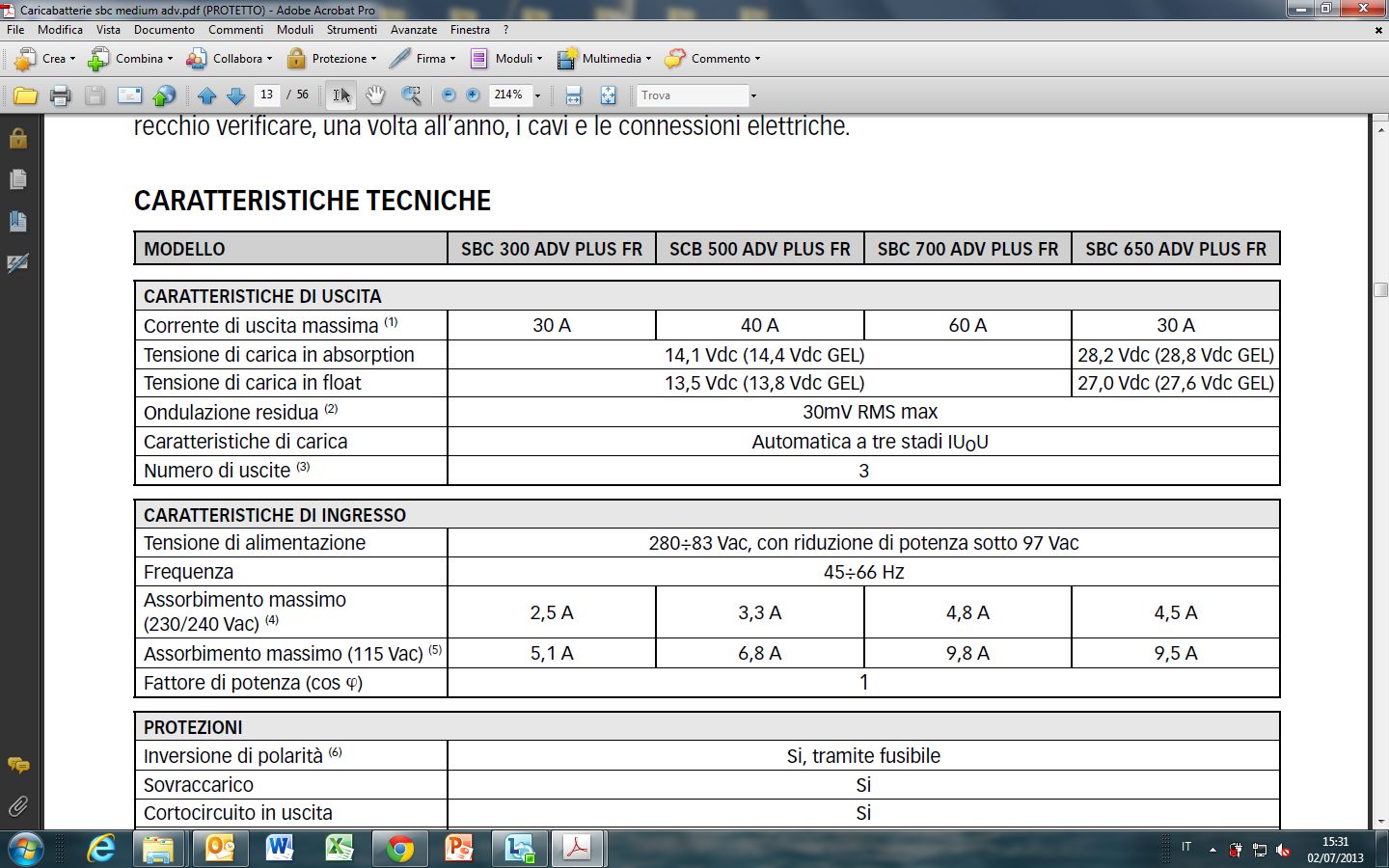Open a file with the folder icon
This screenshot has height=868, width=1389.
[25, 95]
